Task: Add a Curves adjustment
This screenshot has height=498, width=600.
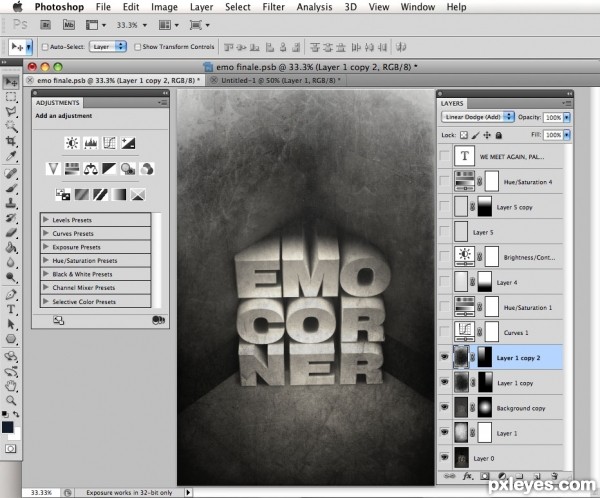Action: point(109,143)
